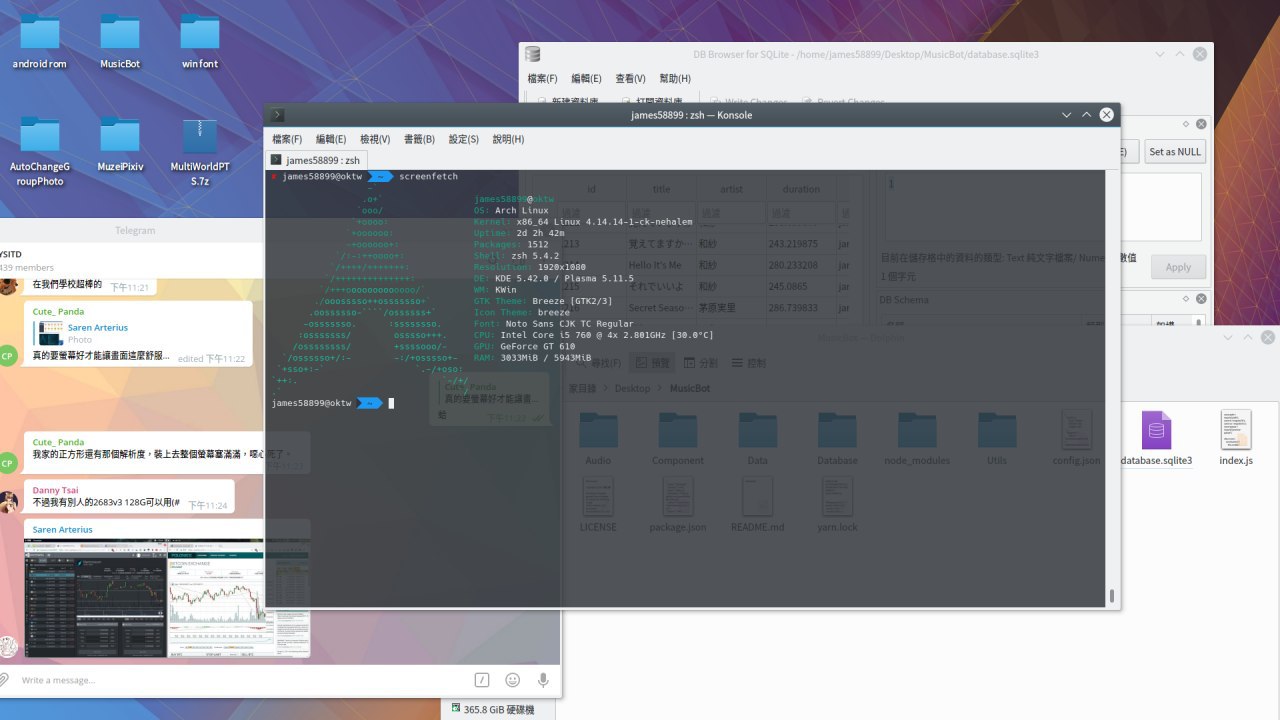Click Set as NULL button in DB Browser
This screenshot has height=720, width=1280.
(1175, 152)
